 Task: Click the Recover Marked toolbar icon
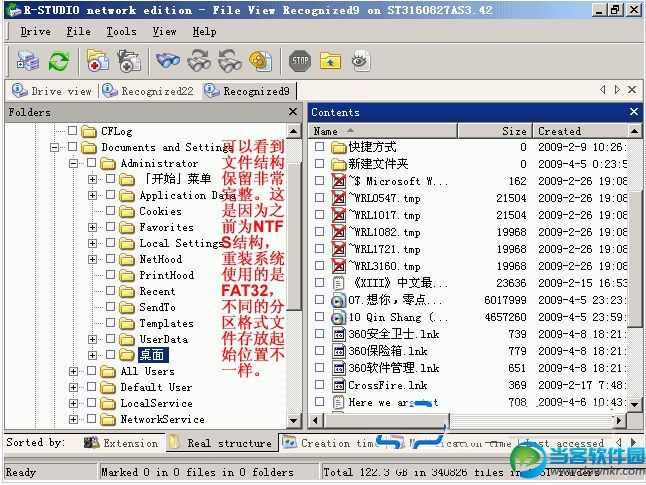point(129,61)
